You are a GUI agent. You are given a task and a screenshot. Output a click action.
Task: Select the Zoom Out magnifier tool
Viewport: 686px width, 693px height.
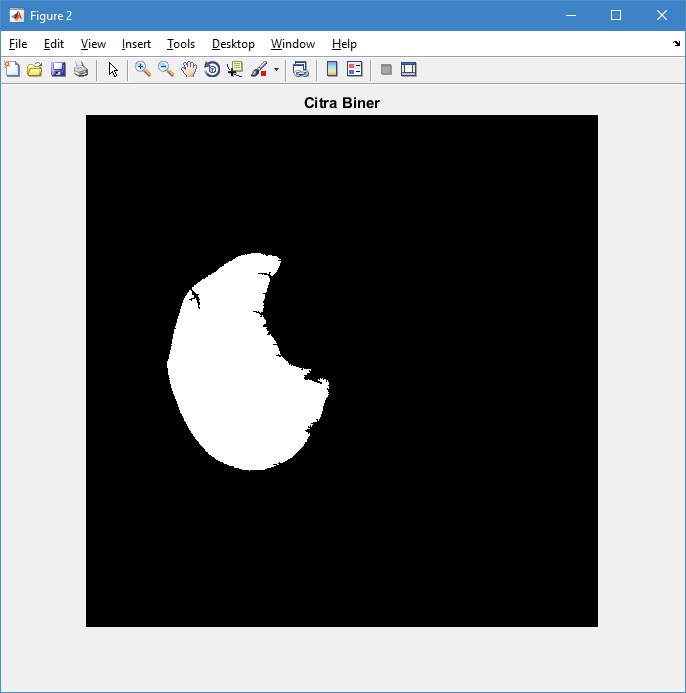[x=166, y=69]
